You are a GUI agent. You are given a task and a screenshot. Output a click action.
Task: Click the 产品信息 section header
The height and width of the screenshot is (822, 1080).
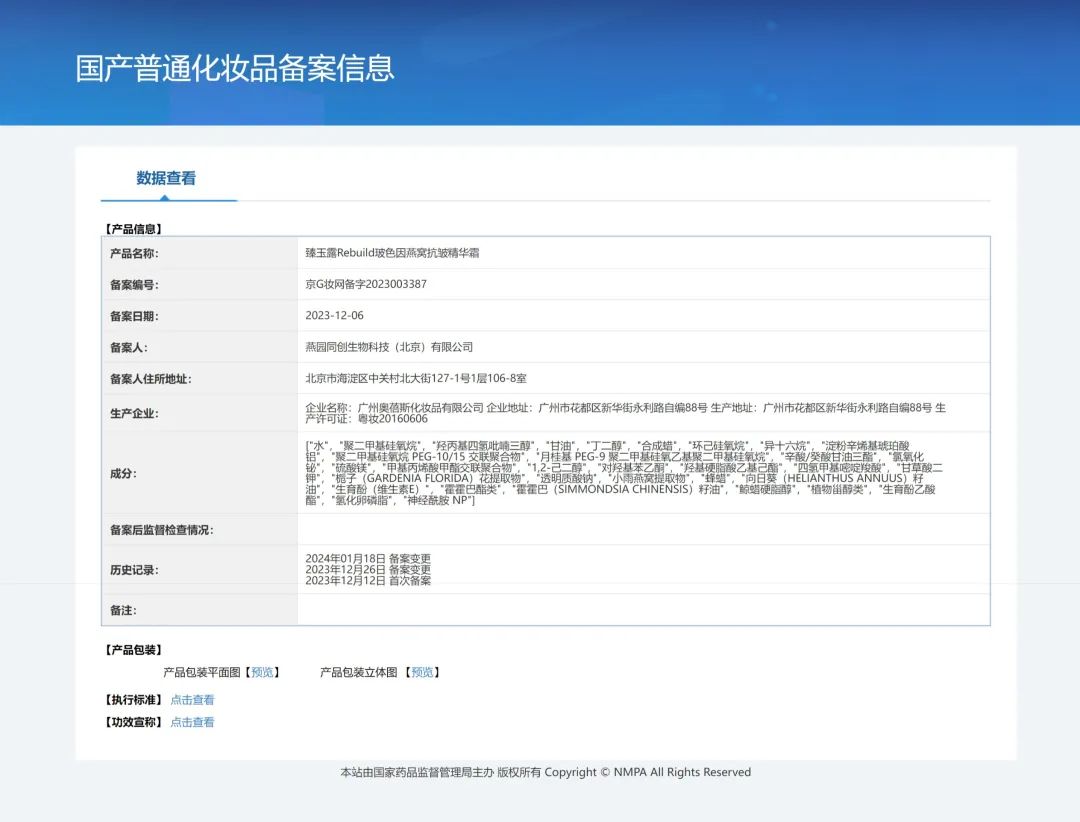134,229
